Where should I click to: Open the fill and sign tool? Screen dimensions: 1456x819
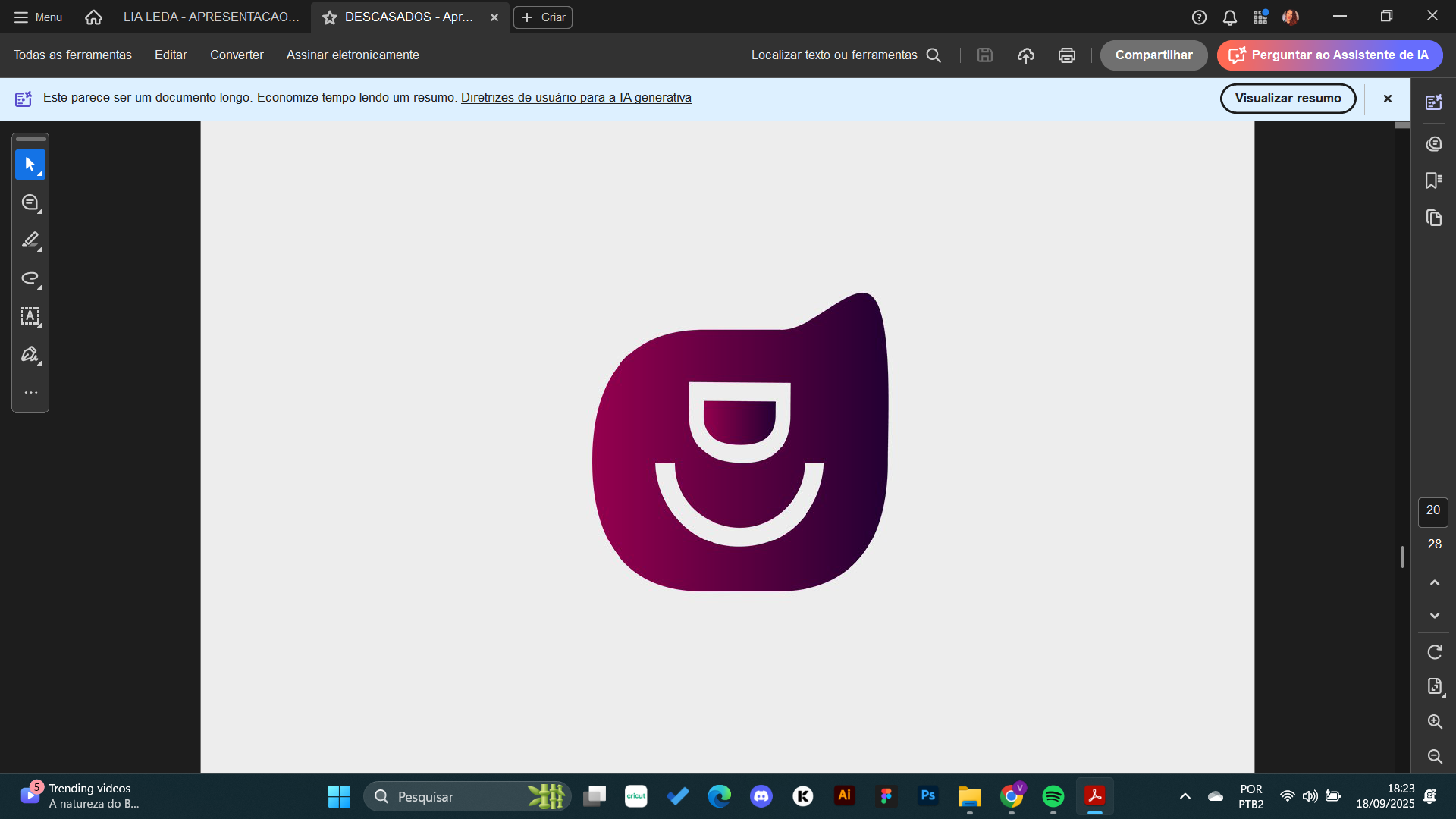30,354
